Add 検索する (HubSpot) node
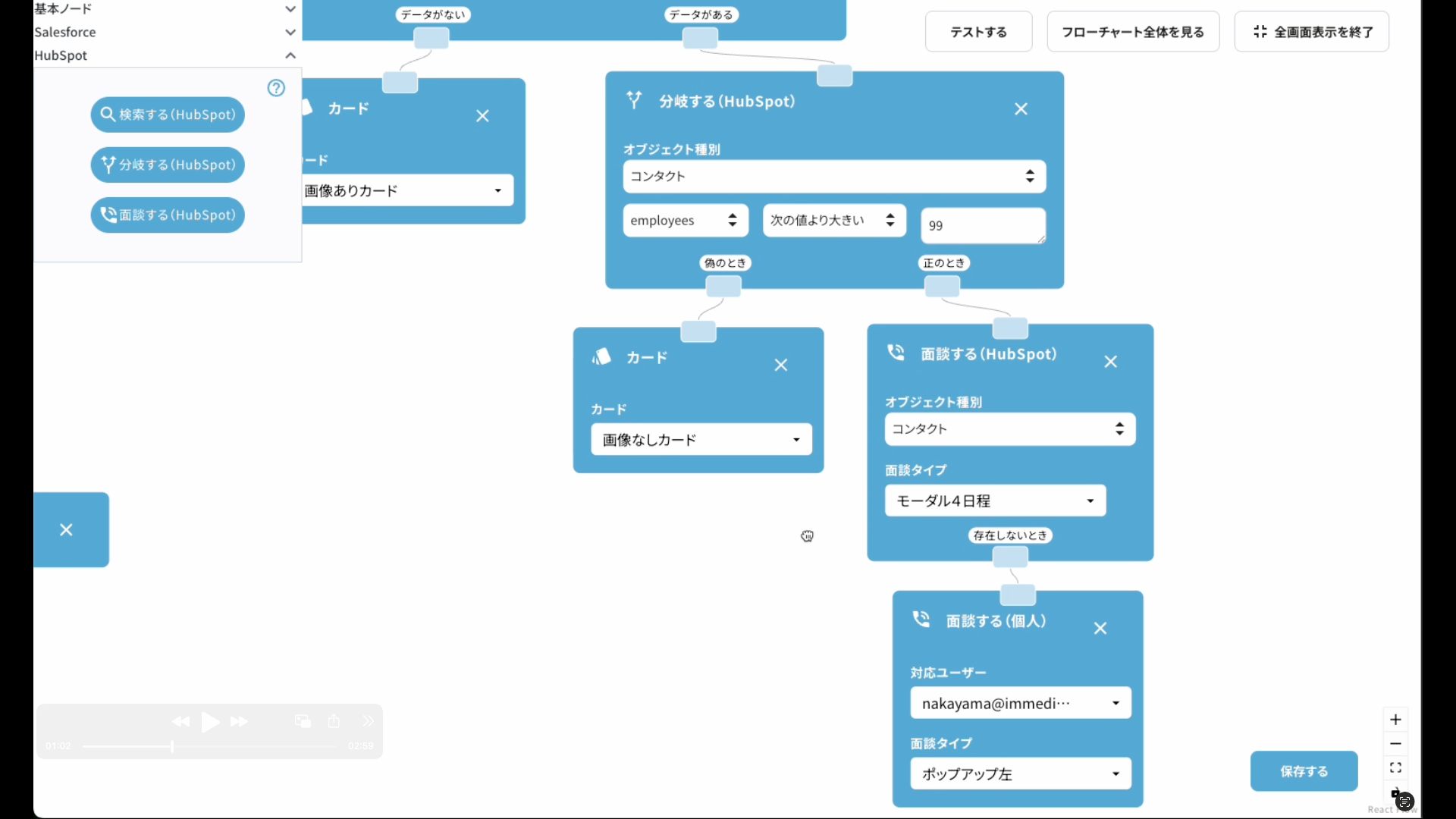 (x=168, y=115)
